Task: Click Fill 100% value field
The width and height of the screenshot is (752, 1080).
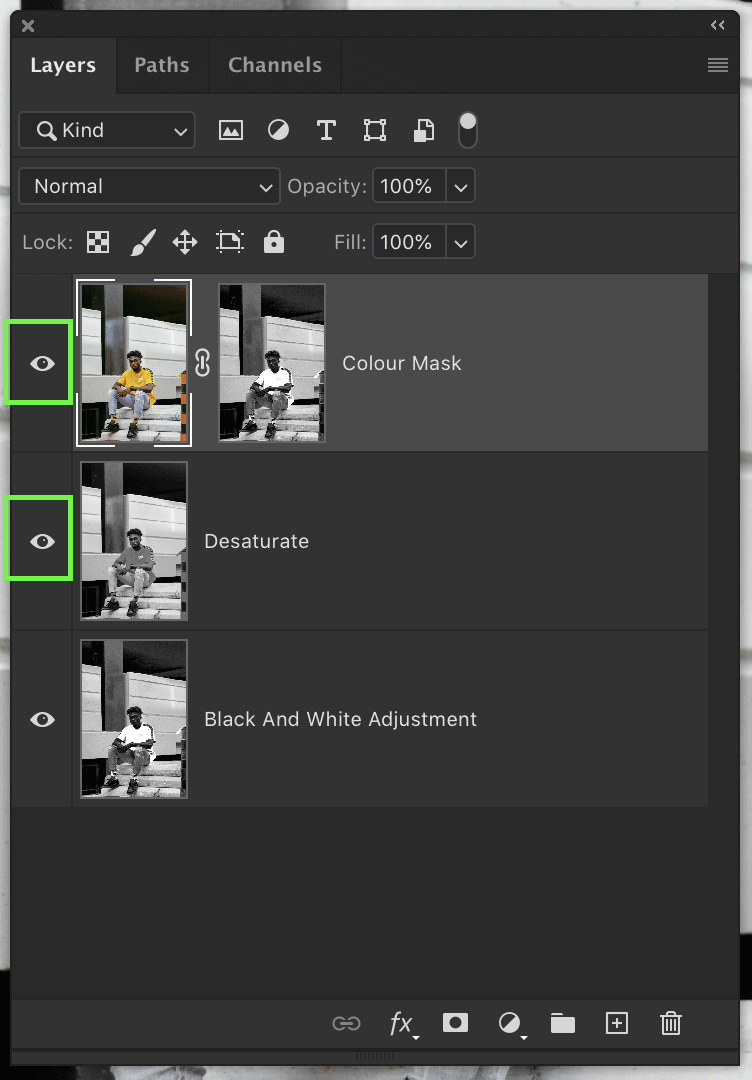Action: pos(409,242)
